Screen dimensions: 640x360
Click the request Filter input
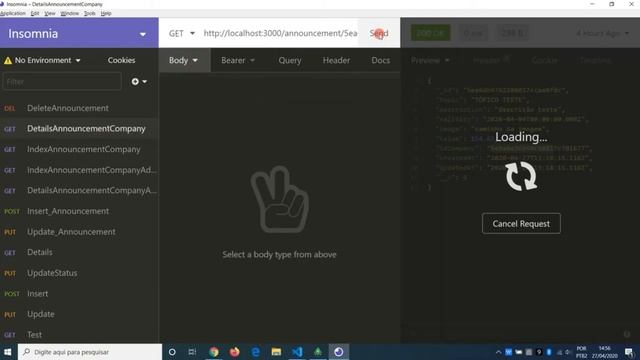click(62, 82)
